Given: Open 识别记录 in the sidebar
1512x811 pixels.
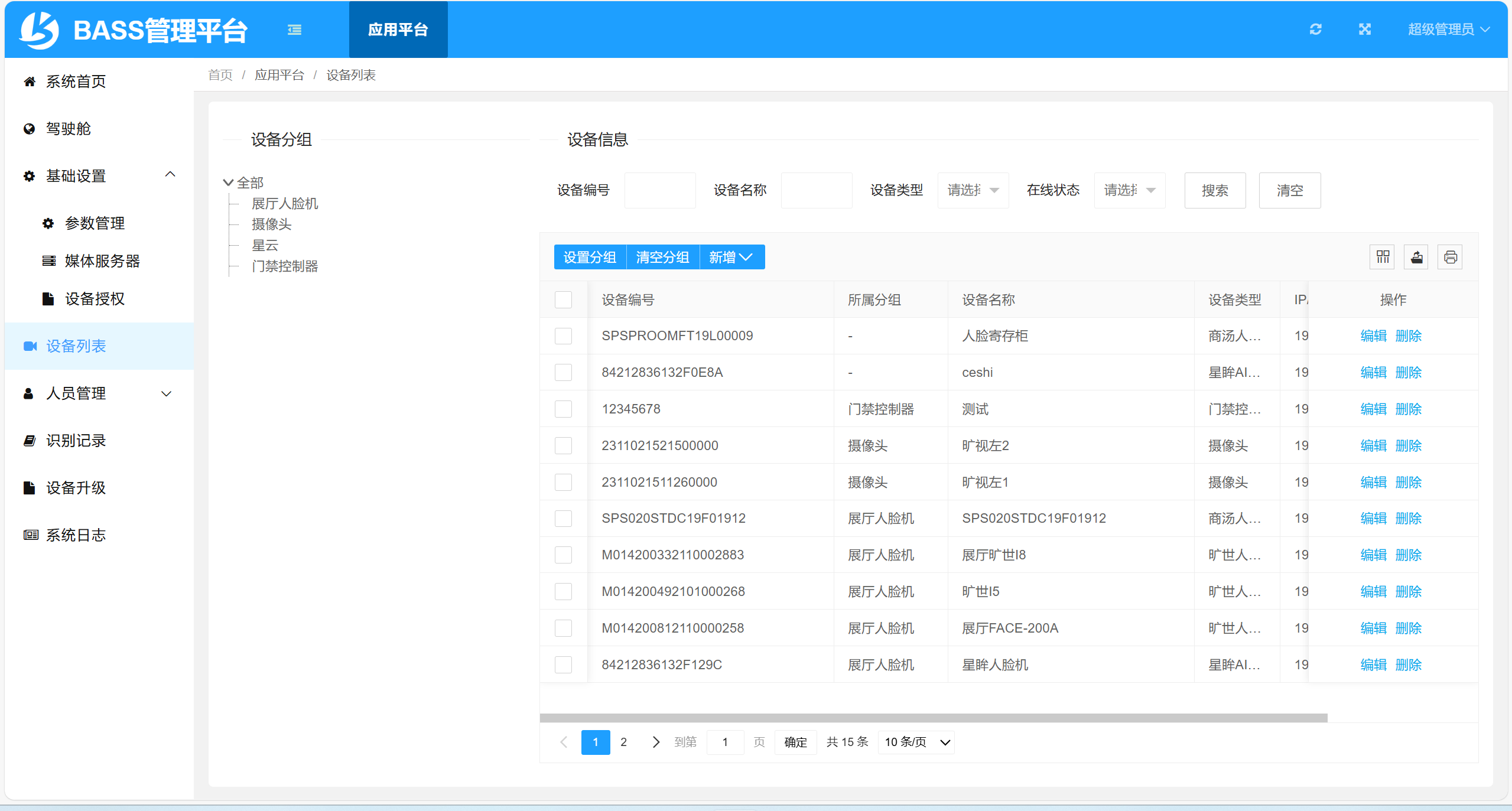Looking at the screenshot, I should pyautogui.click(x=76, y=440).
